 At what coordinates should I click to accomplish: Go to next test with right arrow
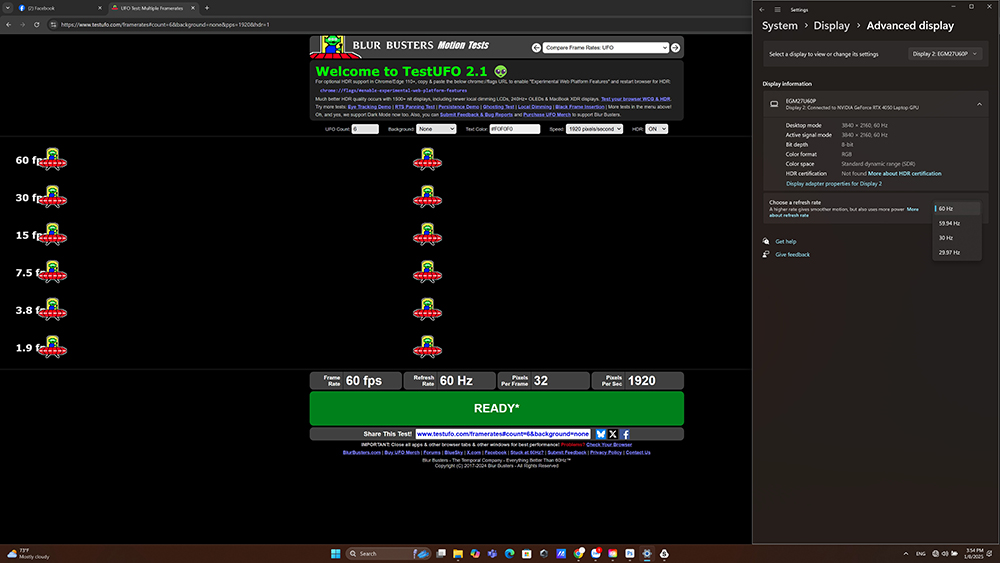[x=675, y=48]
